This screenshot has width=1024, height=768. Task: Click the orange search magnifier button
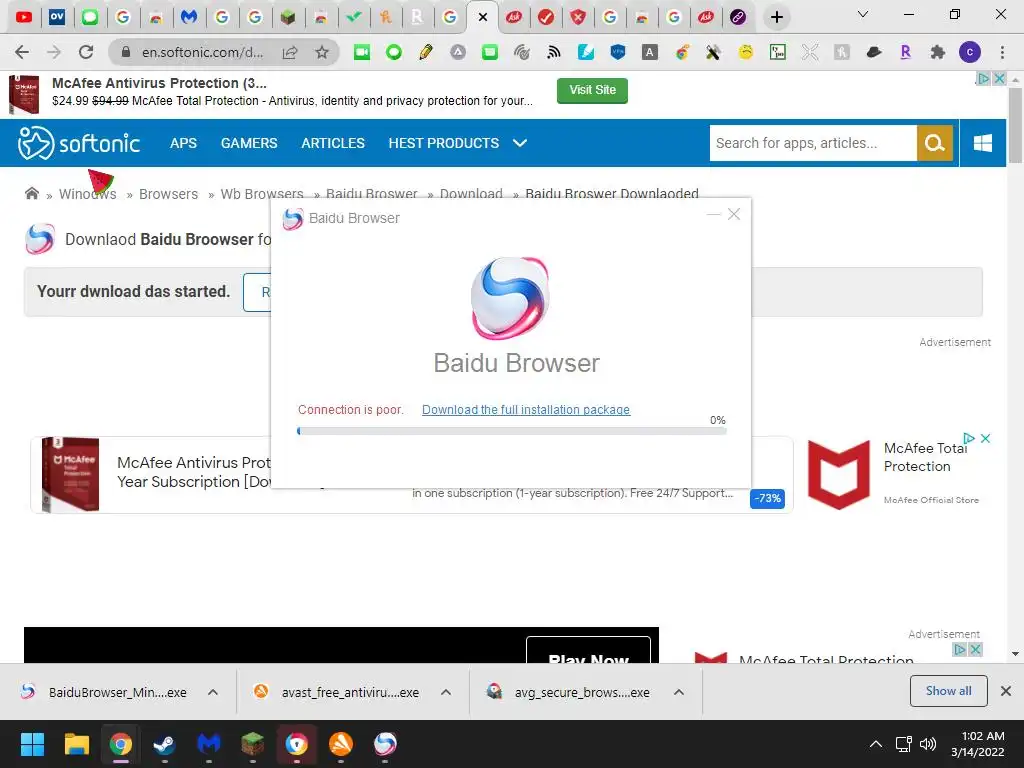click(935, 143)
